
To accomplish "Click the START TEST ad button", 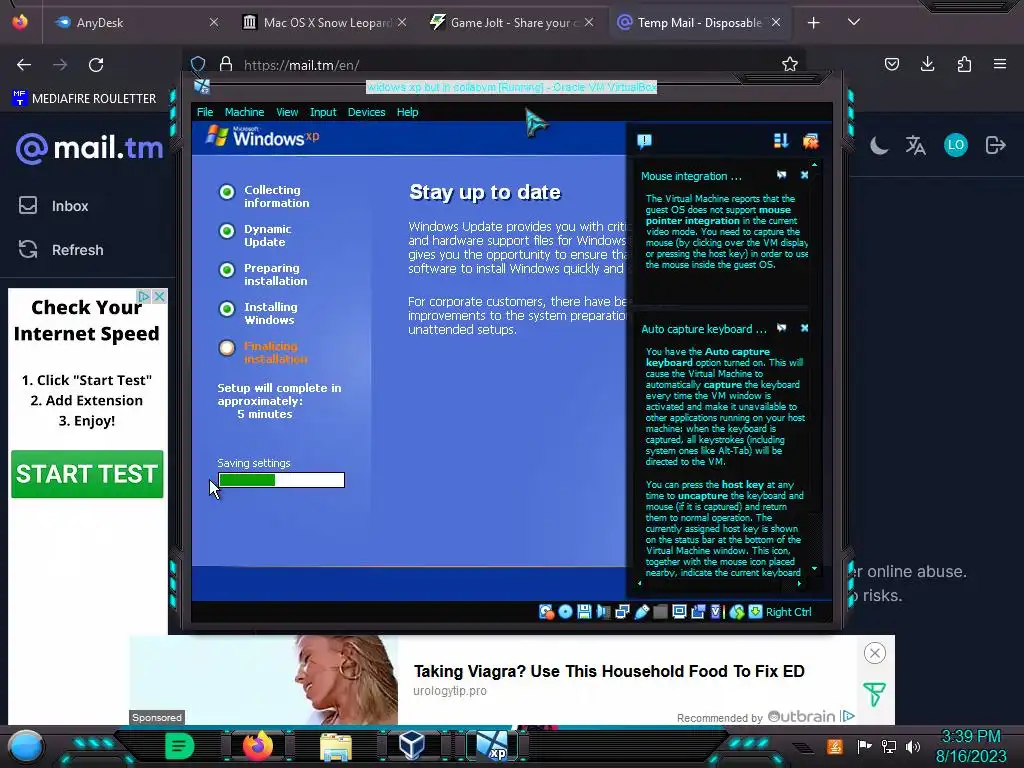I will [x=87, y=473].
